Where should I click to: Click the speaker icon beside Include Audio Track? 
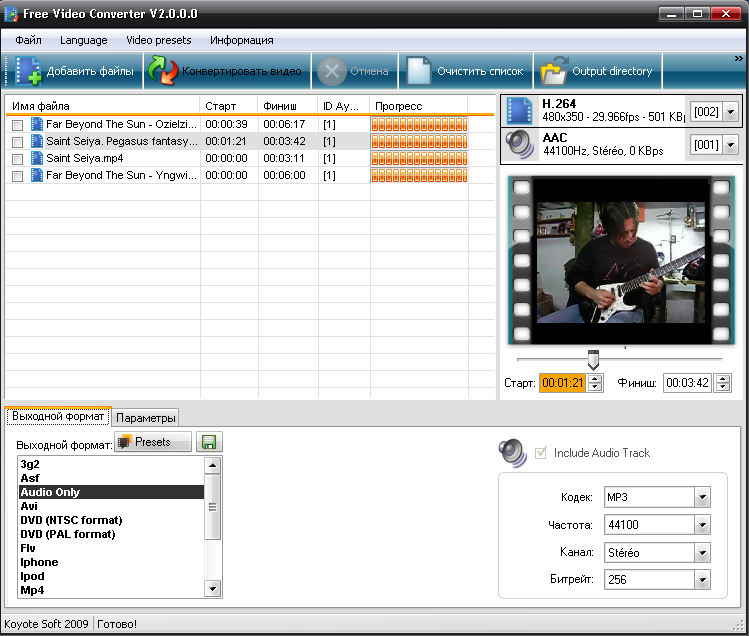(513, 453)
